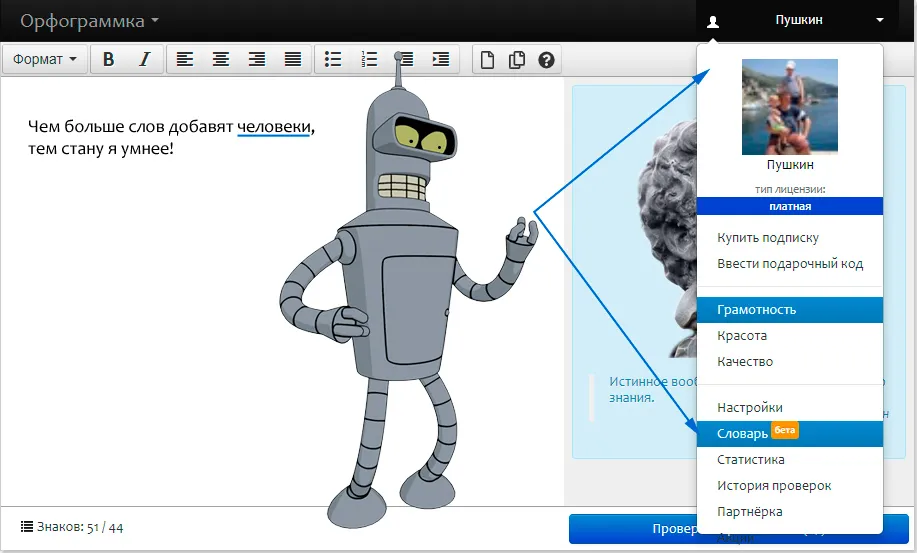Choose Ввести подарочный код
The height and width of the screenshot is (553, 917).
[790, 264]
